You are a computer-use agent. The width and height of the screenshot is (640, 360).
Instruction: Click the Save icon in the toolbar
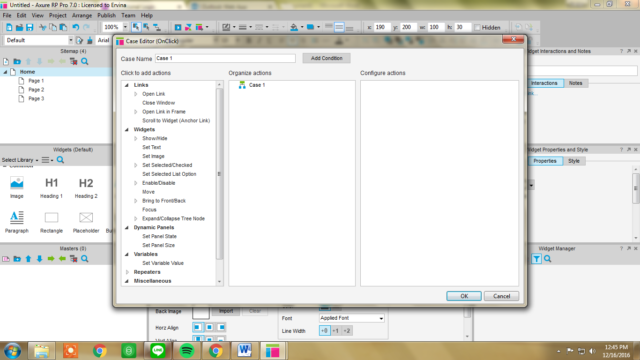point(29,27)
